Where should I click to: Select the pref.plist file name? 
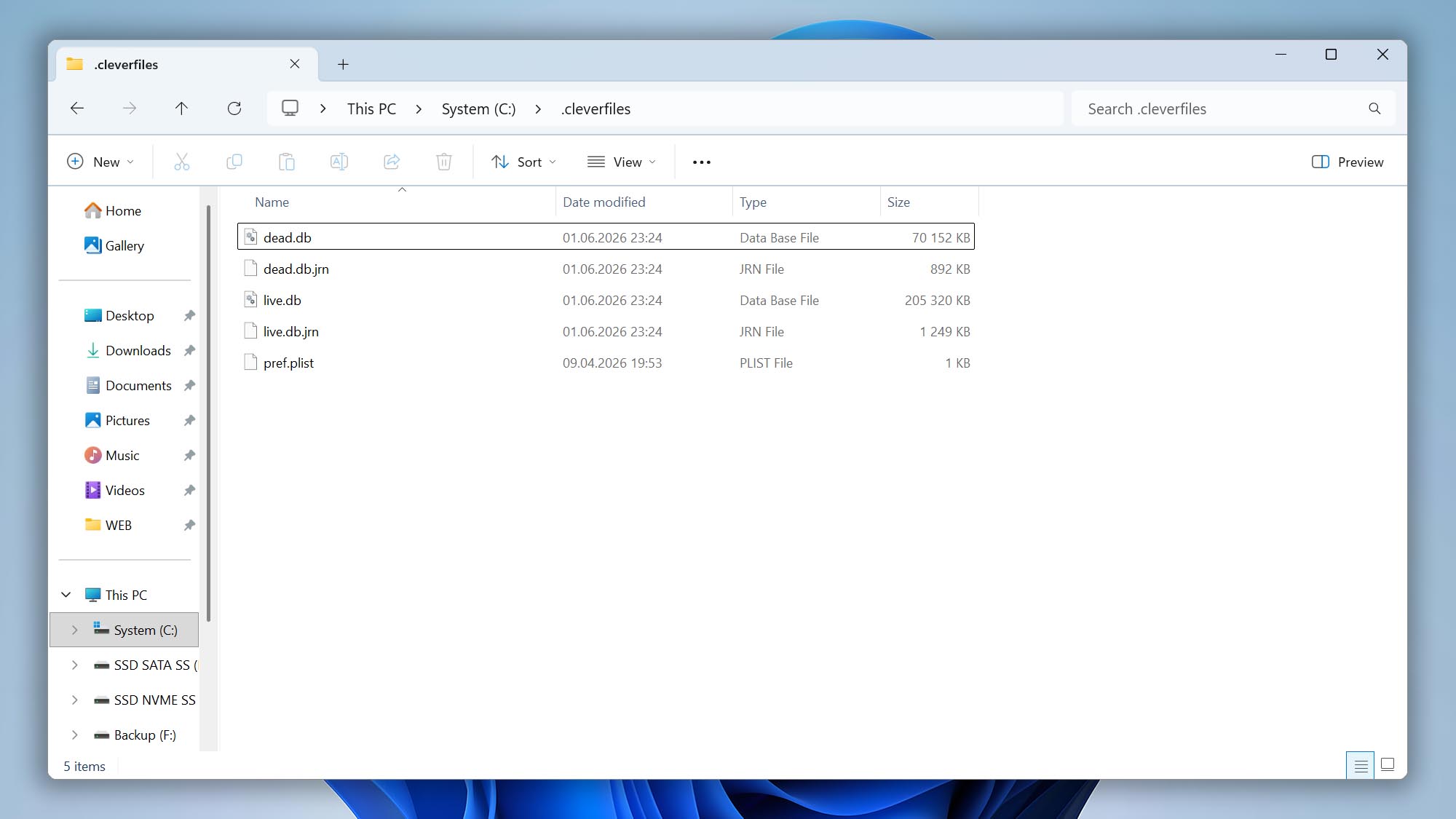point(288,363)
